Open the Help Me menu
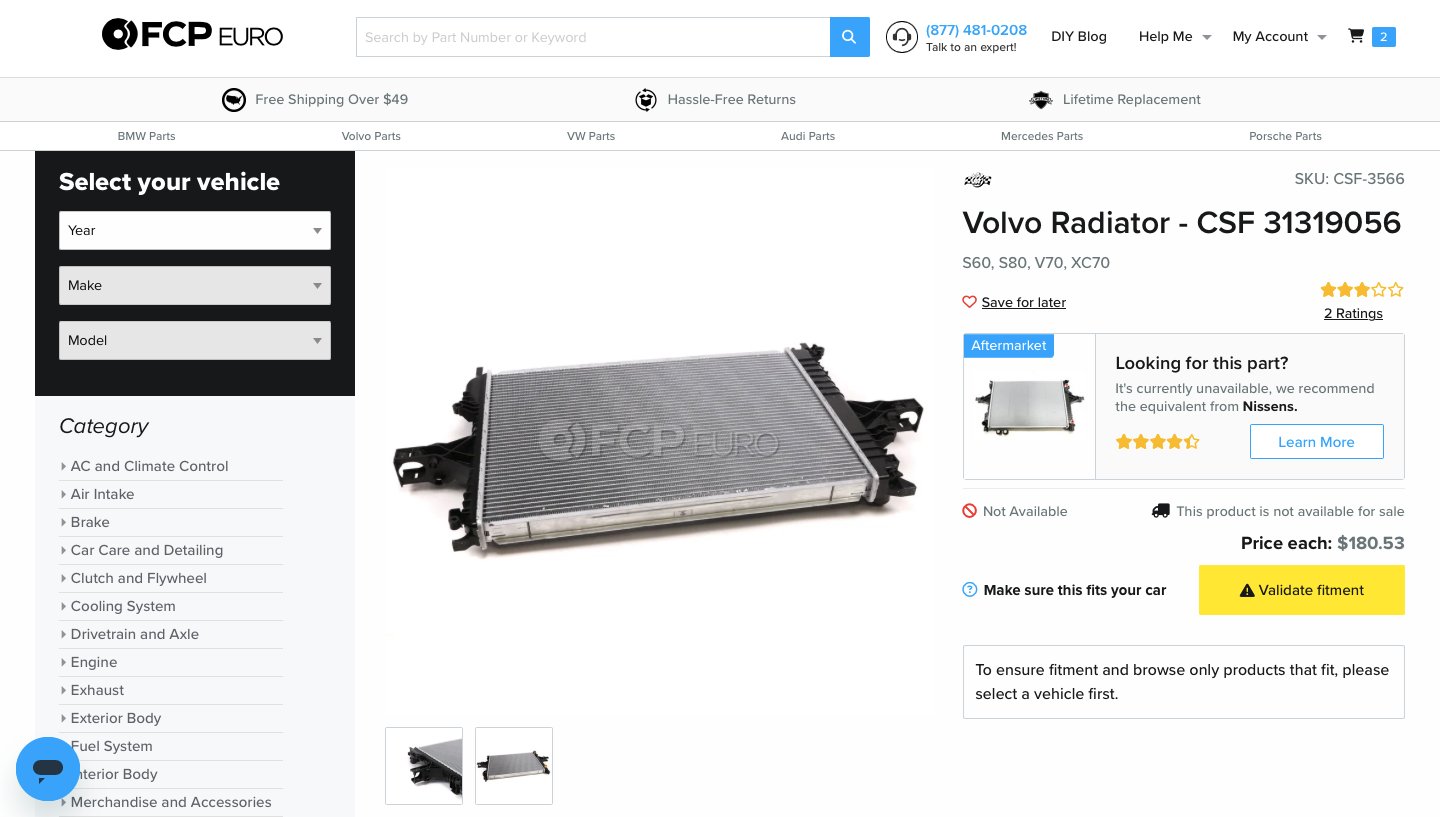Image resolution: width=1440 pixels, height=817 pixels. pyautogui.click(x=1175, y=36)
